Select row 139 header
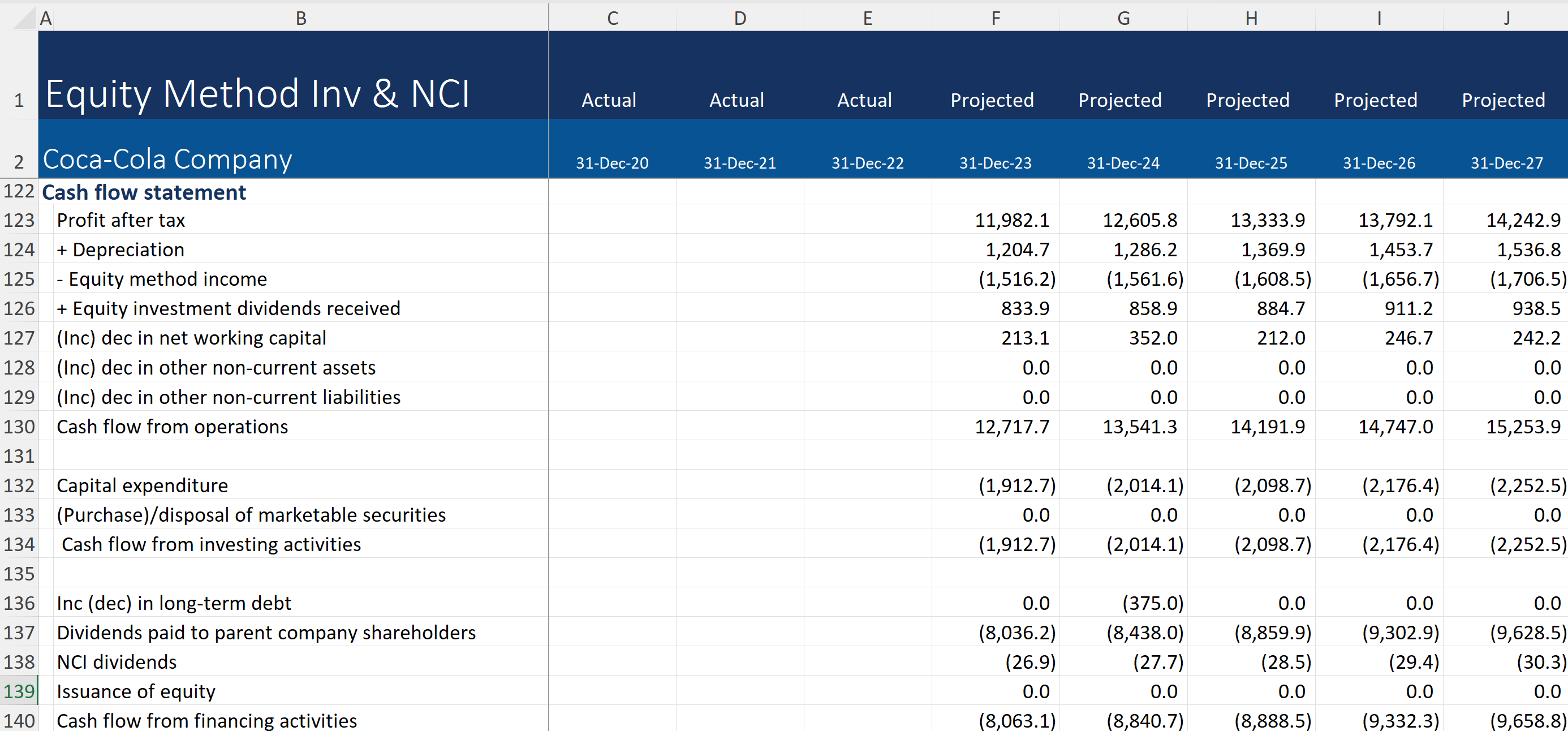The image size is (1568, 731). point(19,691)
